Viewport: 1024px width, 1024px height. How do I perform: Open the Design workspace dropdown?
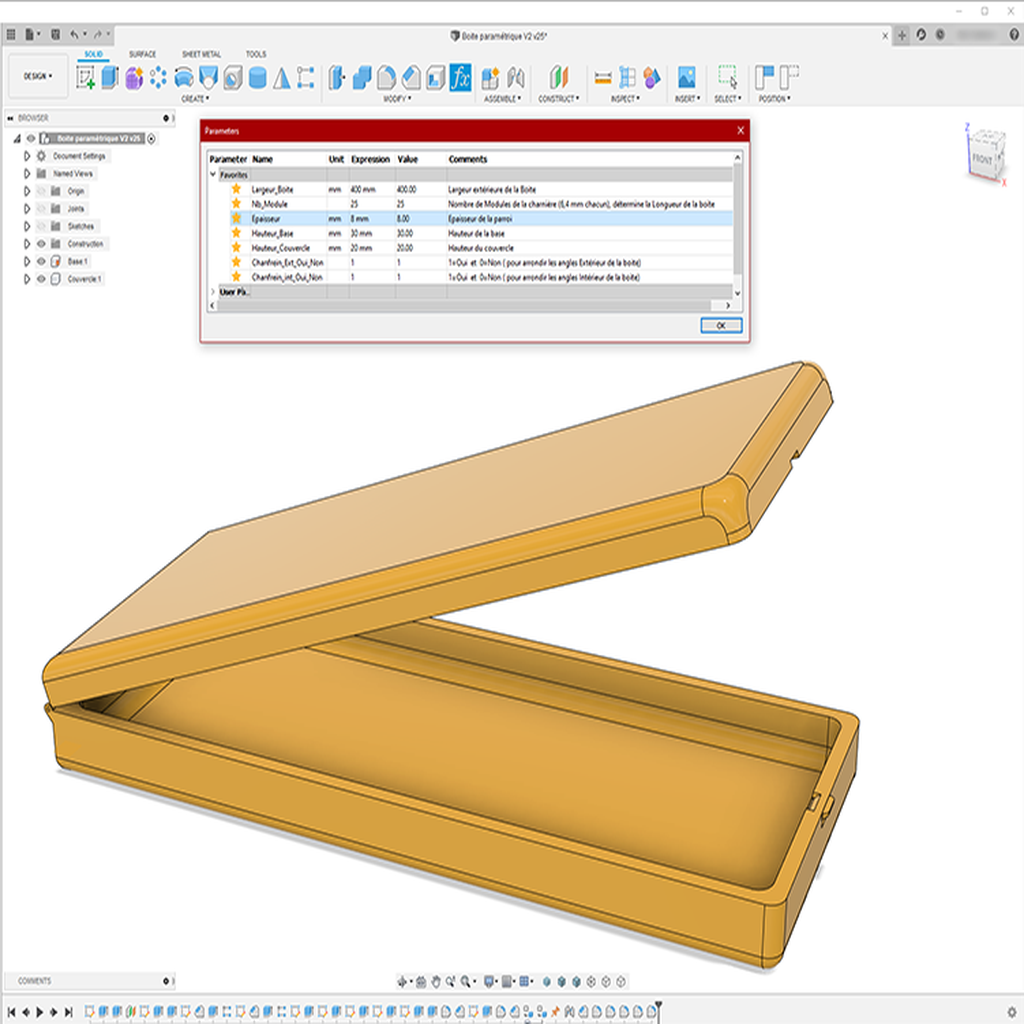(x=38, y=76)
